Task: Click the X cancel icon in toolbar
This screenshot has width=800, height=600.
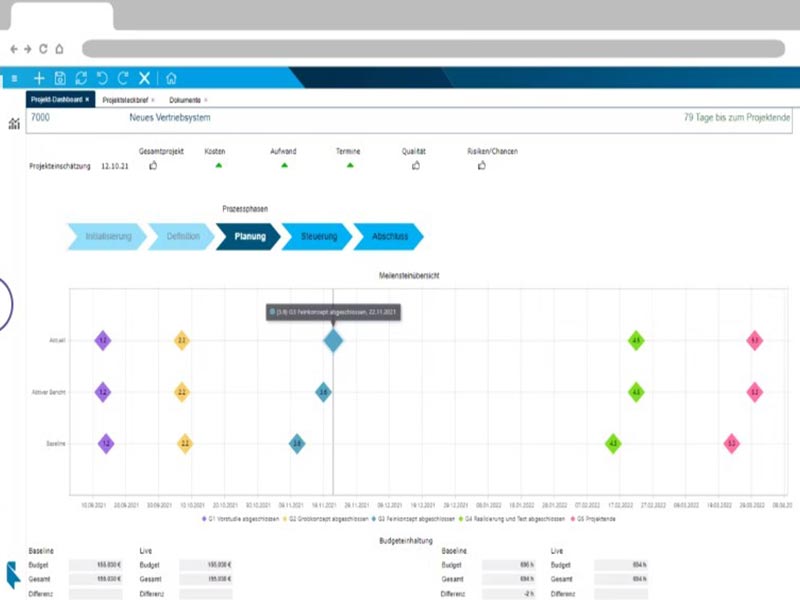Action: pos(145,78)
